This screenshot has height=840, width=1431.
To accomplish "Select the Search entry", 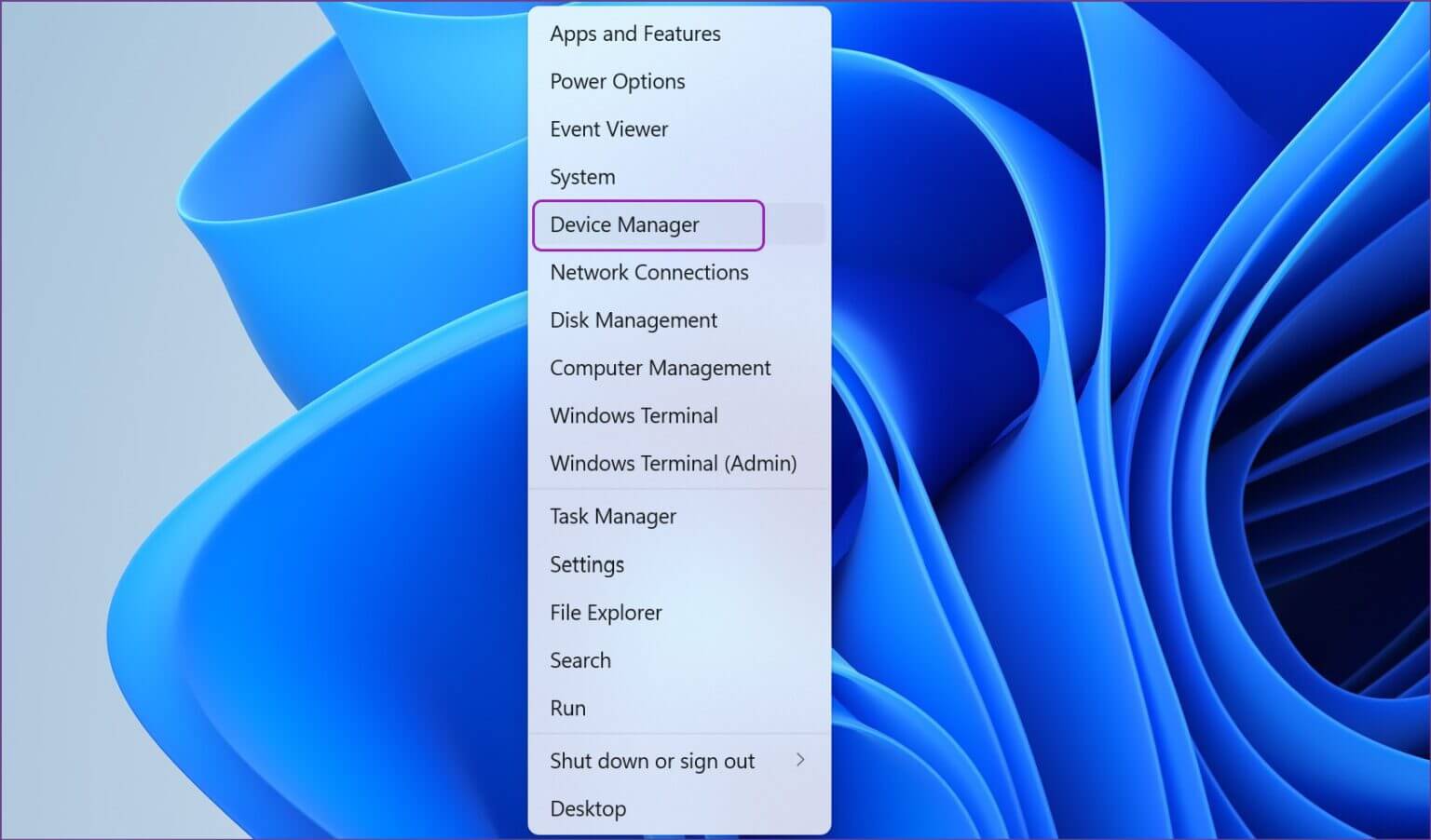I will click(679, 660).
